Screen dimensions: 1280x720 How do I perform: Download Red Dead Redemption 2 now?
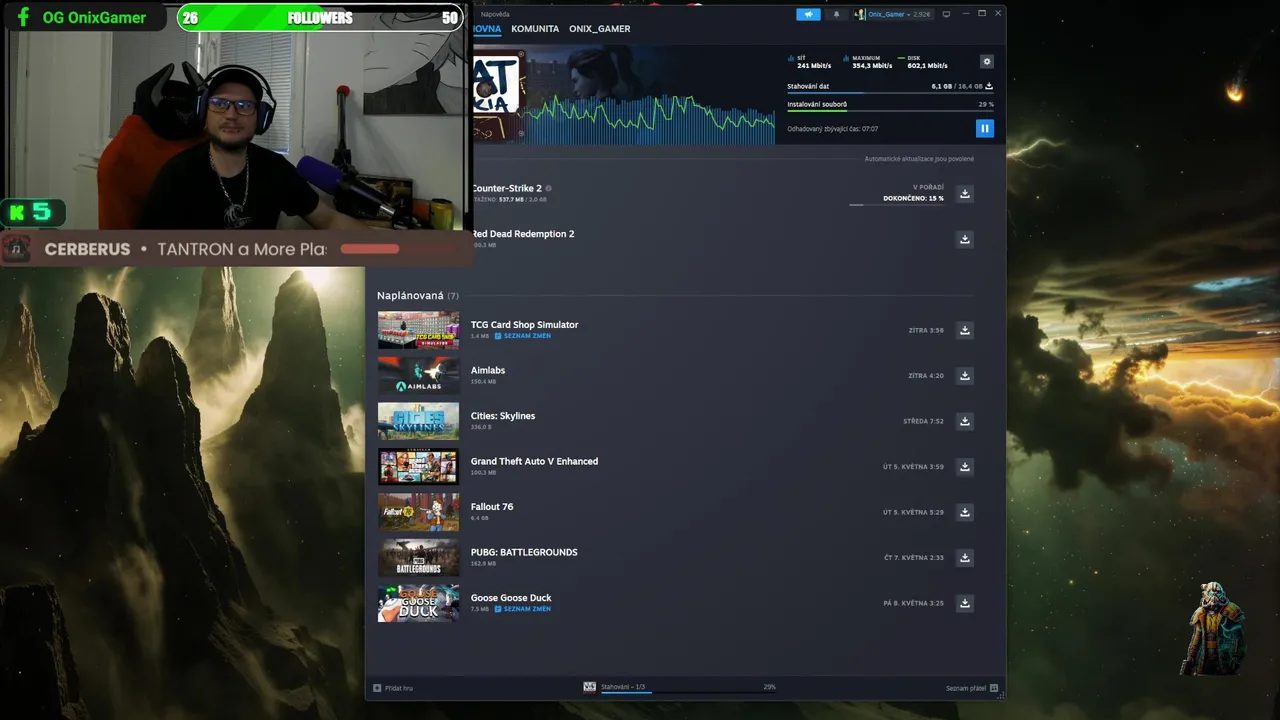pos(965,239)
